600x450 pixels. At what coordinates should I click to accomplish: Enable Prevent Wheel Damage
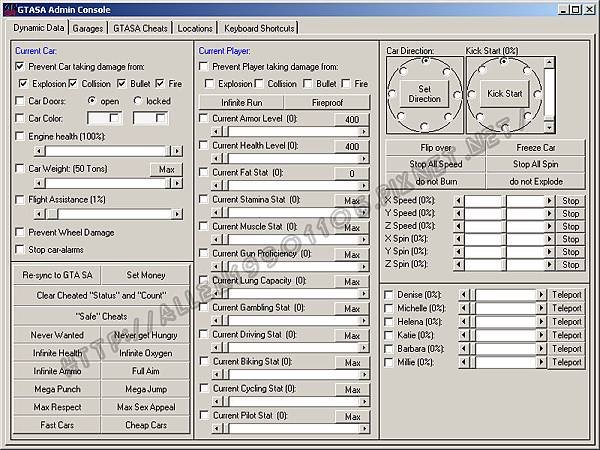click(x=20, y=232)
